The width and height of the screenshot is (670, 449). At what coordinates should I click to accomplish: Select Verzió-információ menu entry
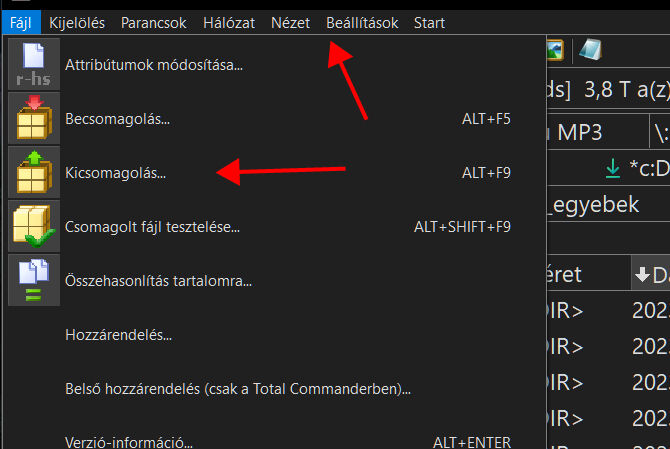pos(128,441)
